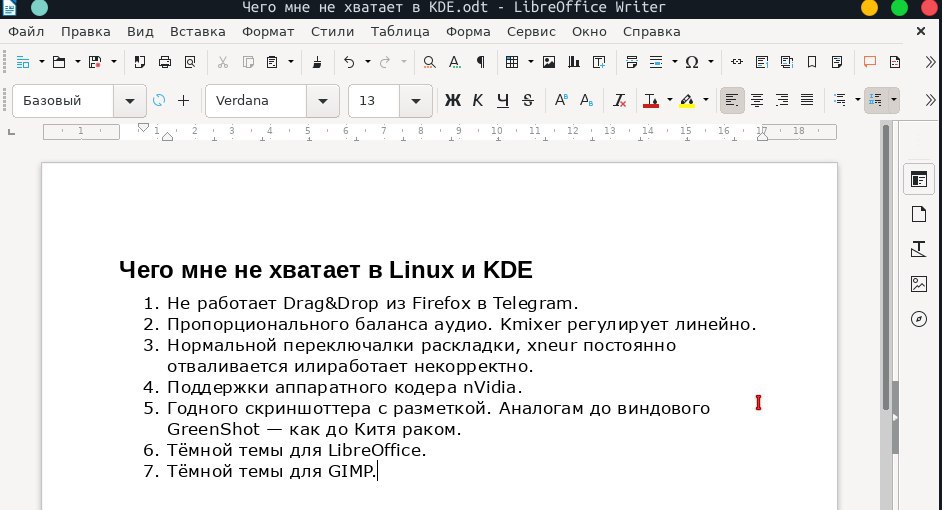
Task: Open Paste special dropdown arrow
Action: click(x=291, y=62)
